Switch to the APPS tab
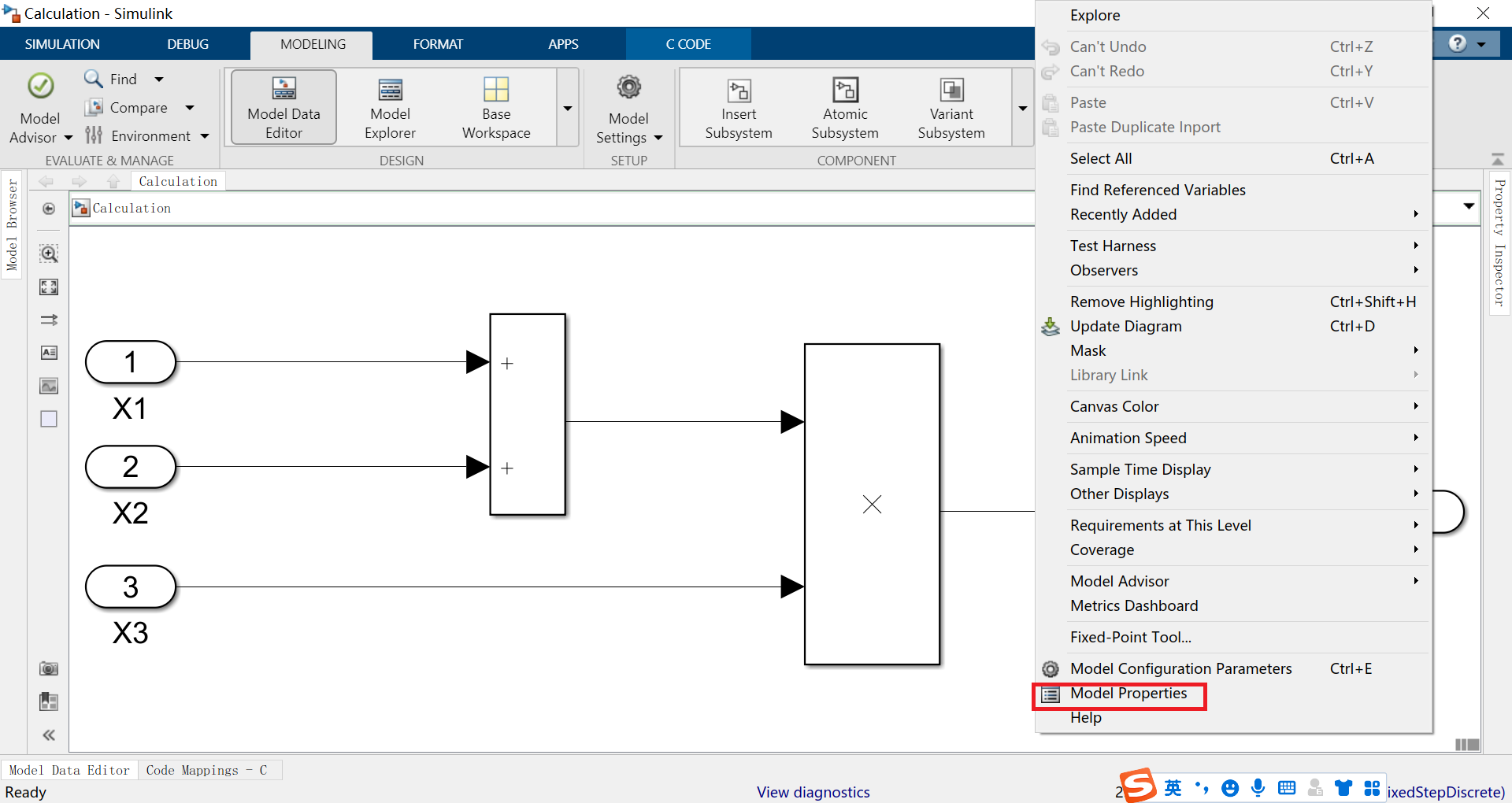The image size is (1512, 803). coord(563,44)
